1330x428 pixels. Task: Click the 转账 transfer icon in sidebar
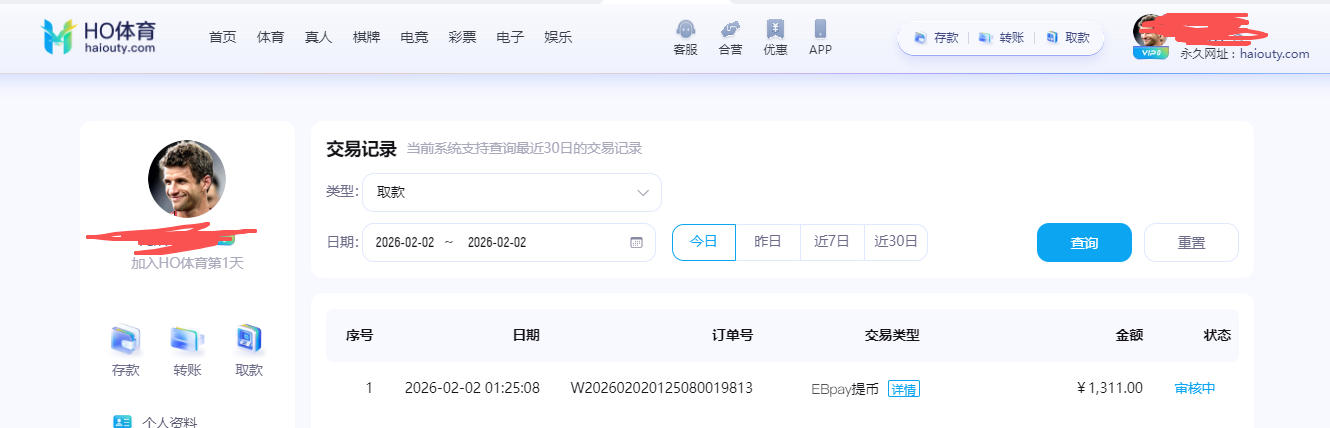187,341
